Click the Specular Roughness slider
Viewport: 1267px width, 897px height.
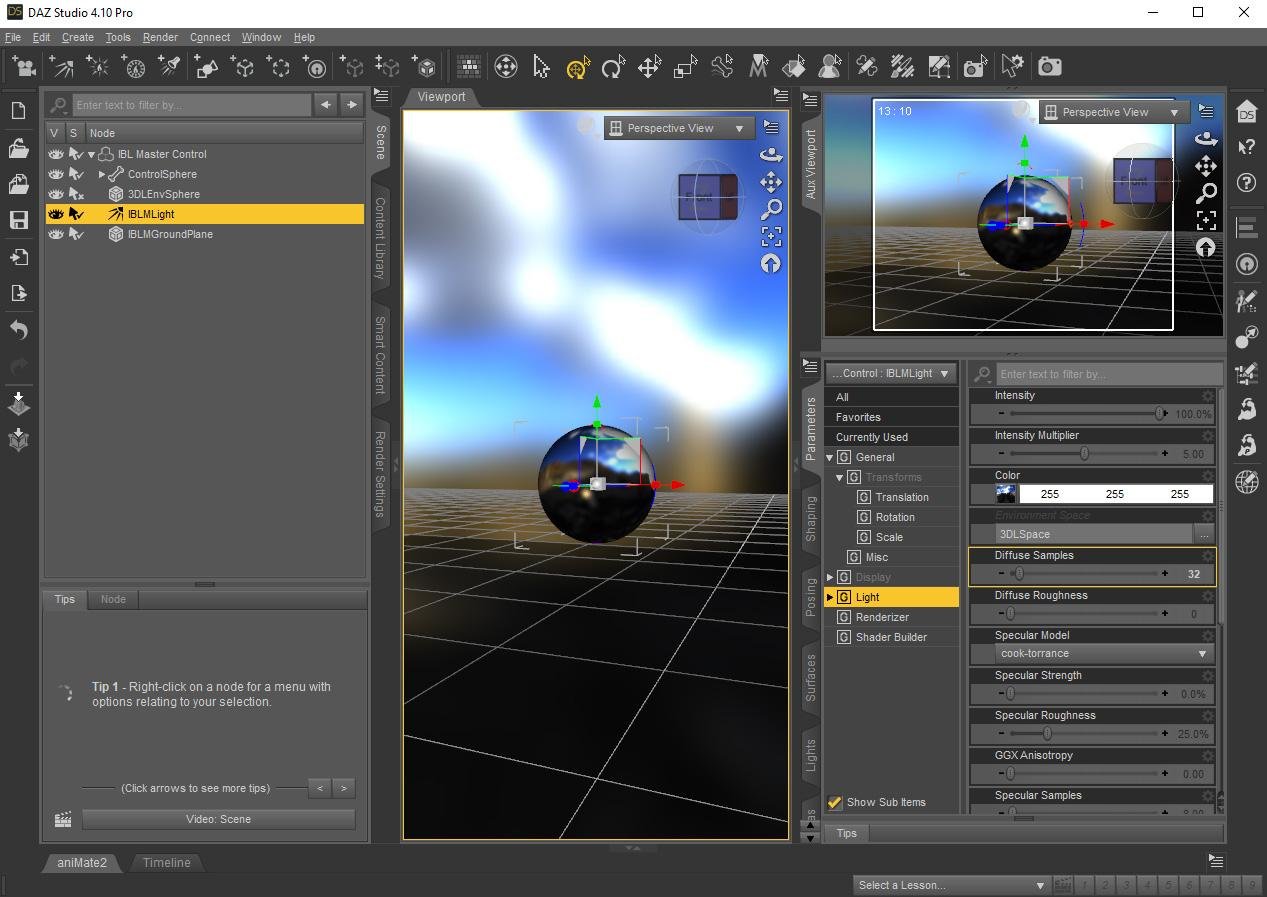[x=1084, y=734]
